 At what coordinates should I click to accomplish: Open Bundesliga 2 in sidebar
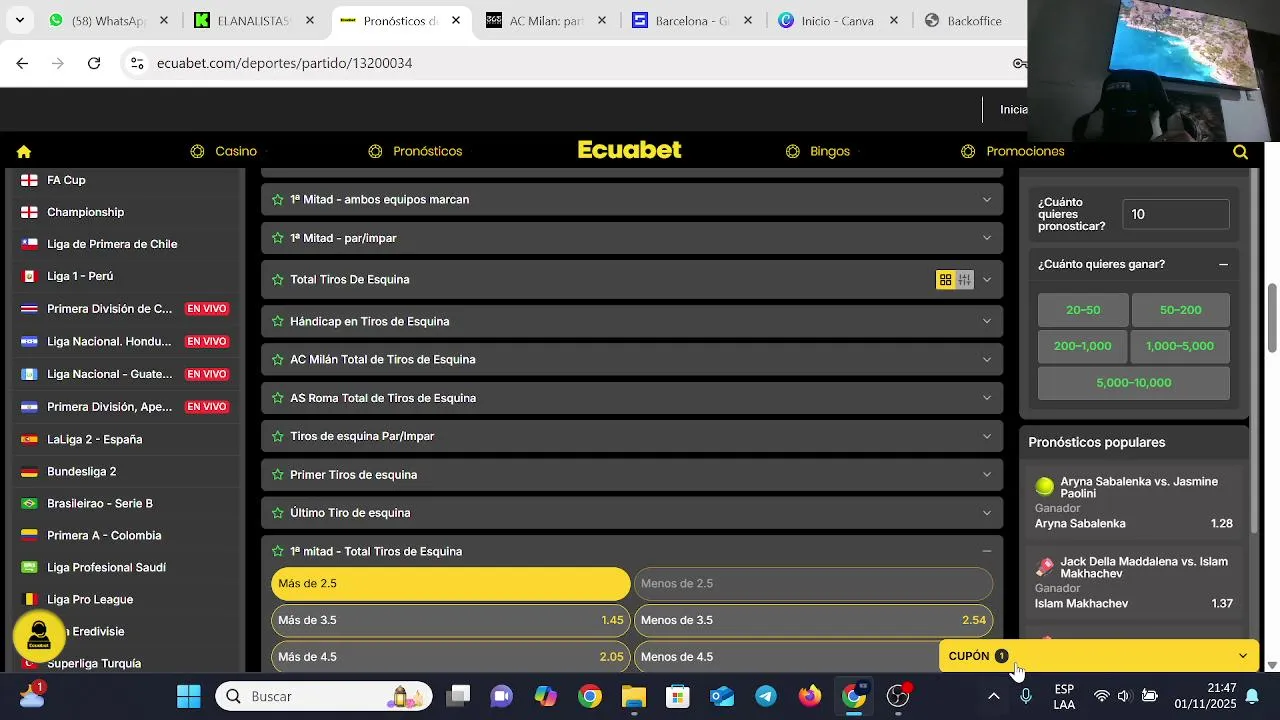82,472
